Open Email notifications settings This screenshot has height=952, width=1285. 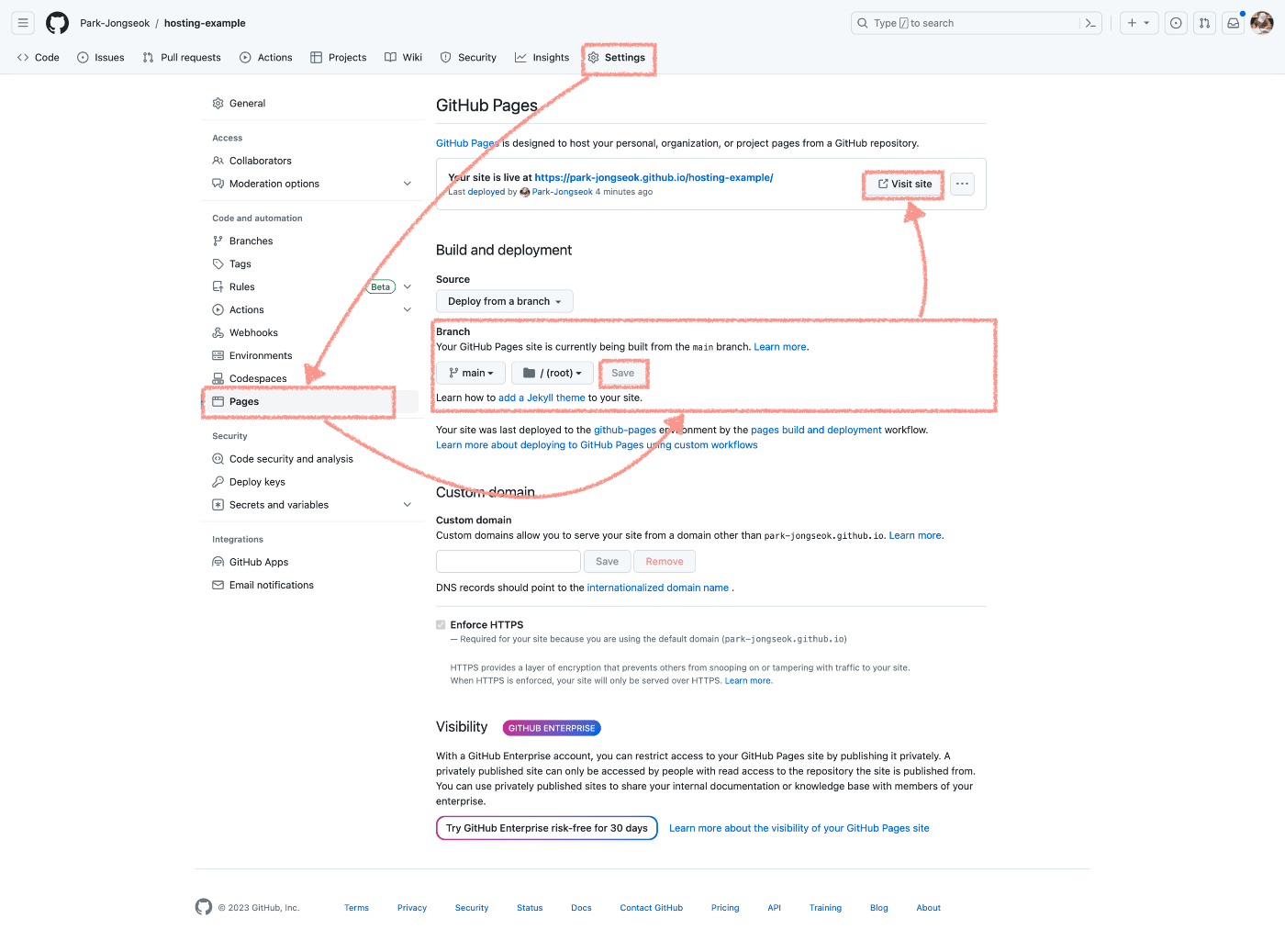click(310, 586)
